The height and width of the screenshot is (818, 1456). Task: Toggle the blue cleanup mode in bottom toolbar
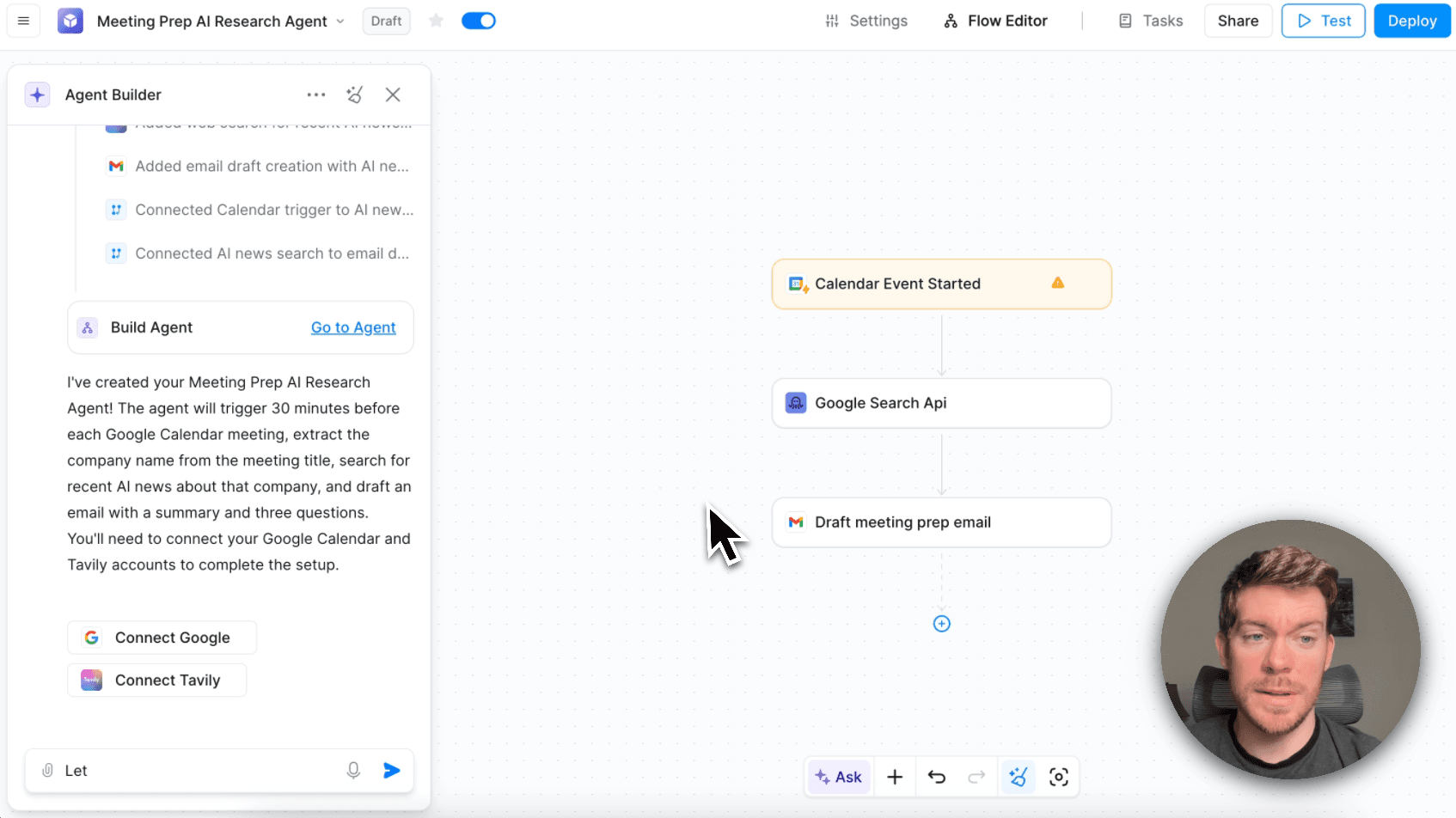1019,776
